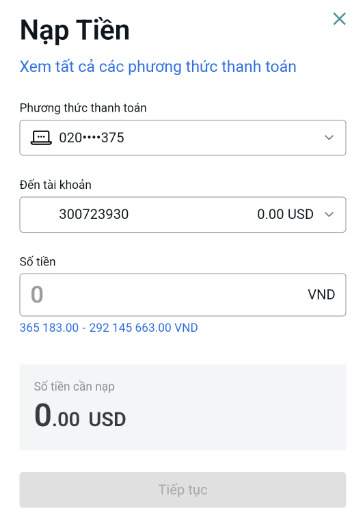The width and height of the screenshot is (361, 530).
Task: Click the Nạp Tiền heading
Action: click(x=75, y=31)
